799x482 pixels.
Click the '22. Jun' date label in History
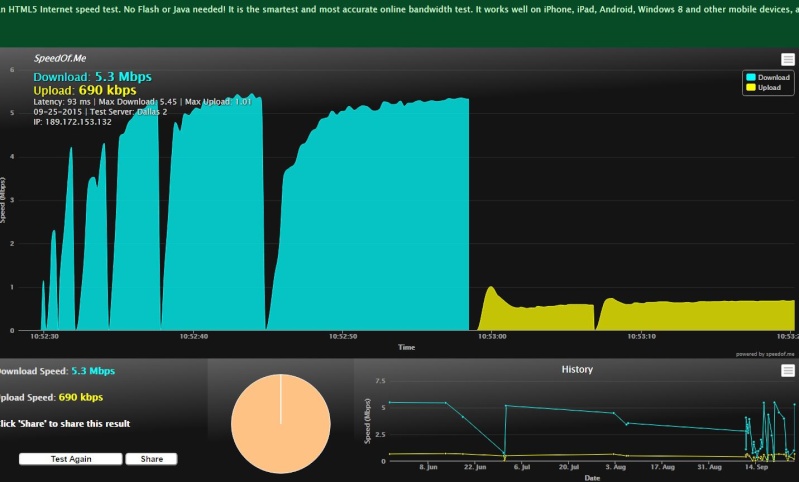pyautogui.click(x=475, y=467)
